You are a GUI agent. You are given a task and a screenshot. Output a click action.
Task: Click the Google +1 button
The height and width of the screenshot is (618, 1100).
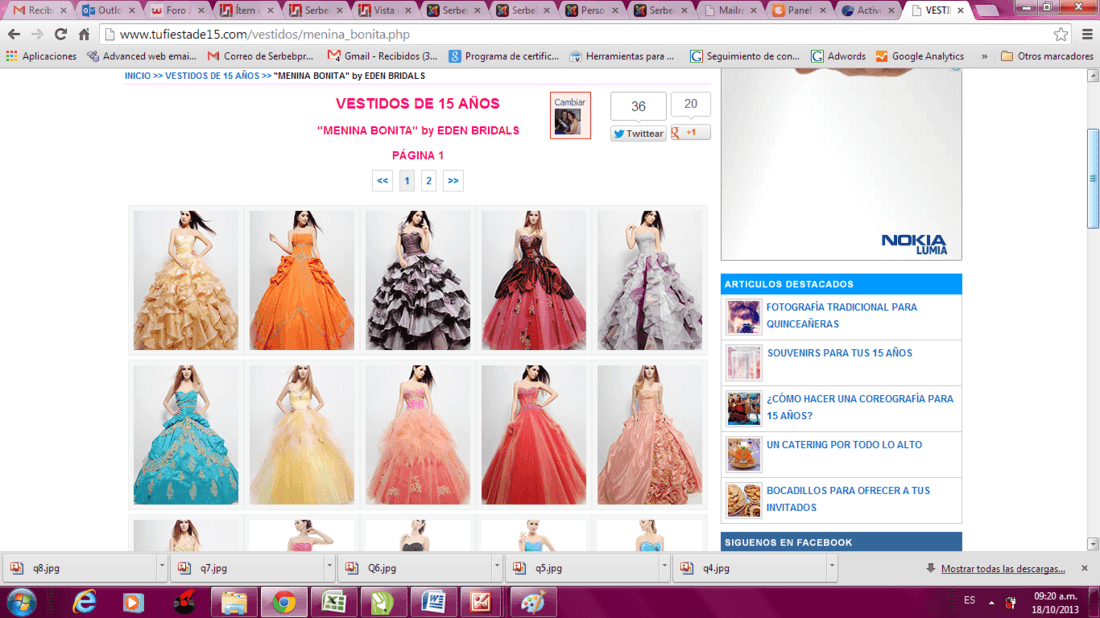click(x=690, y=133)
